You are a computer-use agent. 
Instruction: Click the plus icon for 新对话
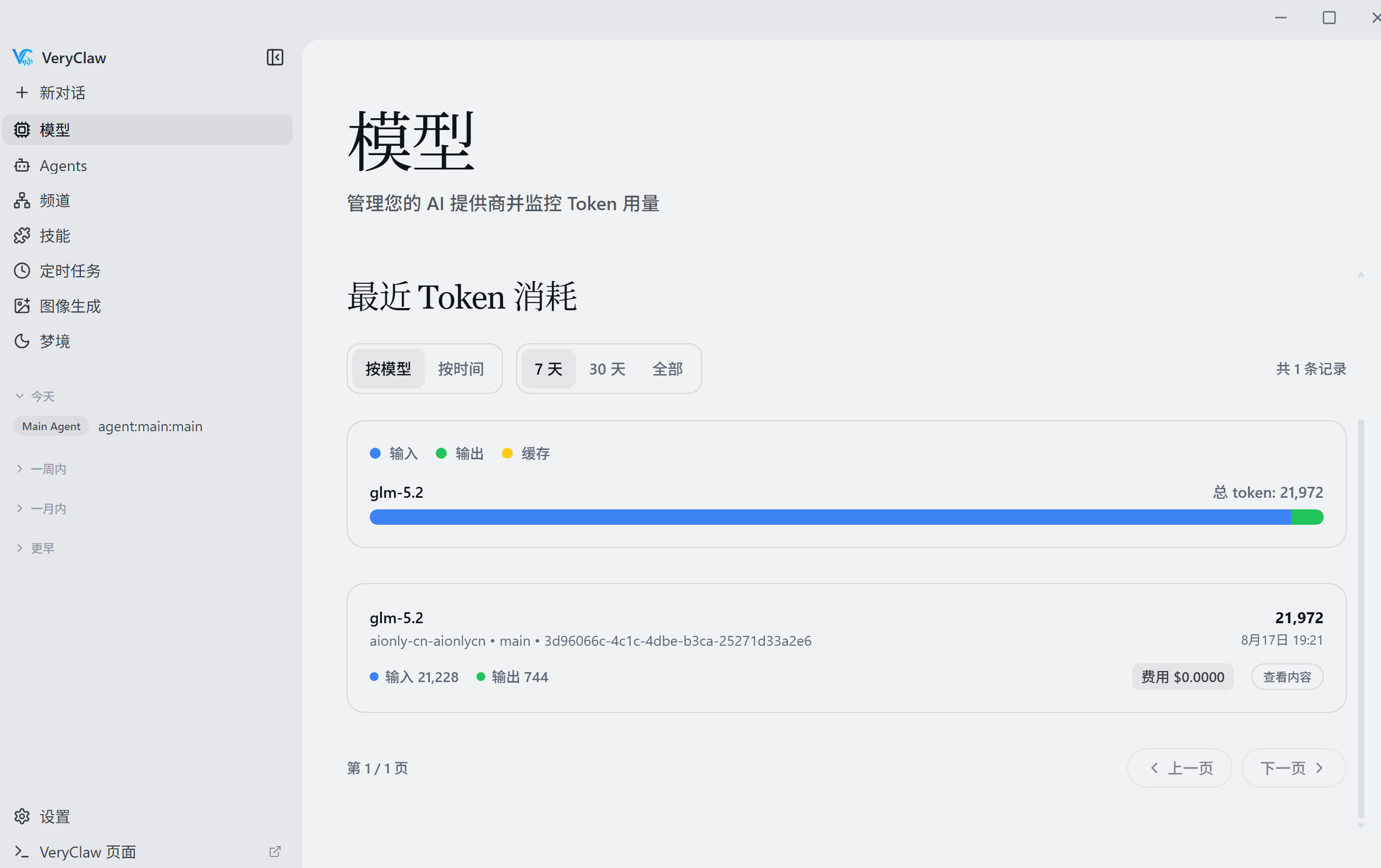(x=22, y=92)
